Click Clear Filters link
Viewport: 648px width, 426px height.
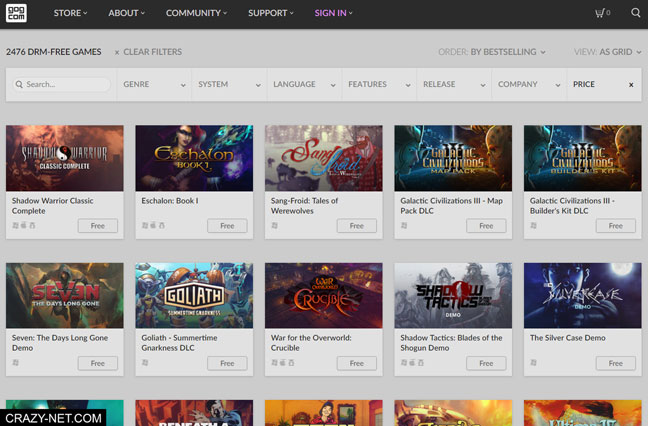pos(152,52)
